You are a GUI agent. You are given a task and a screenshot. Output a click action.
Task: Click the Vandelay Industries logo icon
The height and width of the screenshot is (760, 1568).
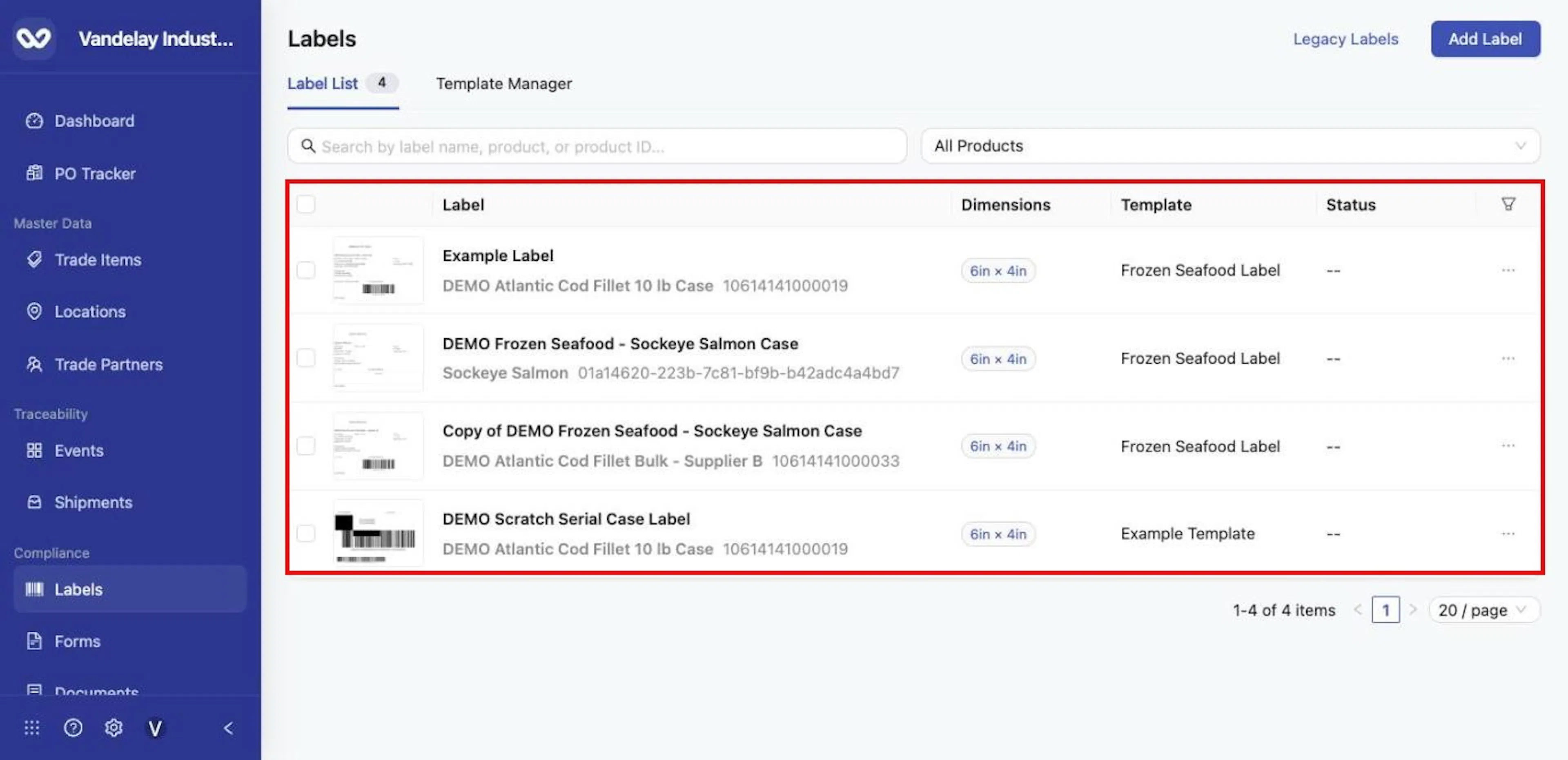coord(33,38)
